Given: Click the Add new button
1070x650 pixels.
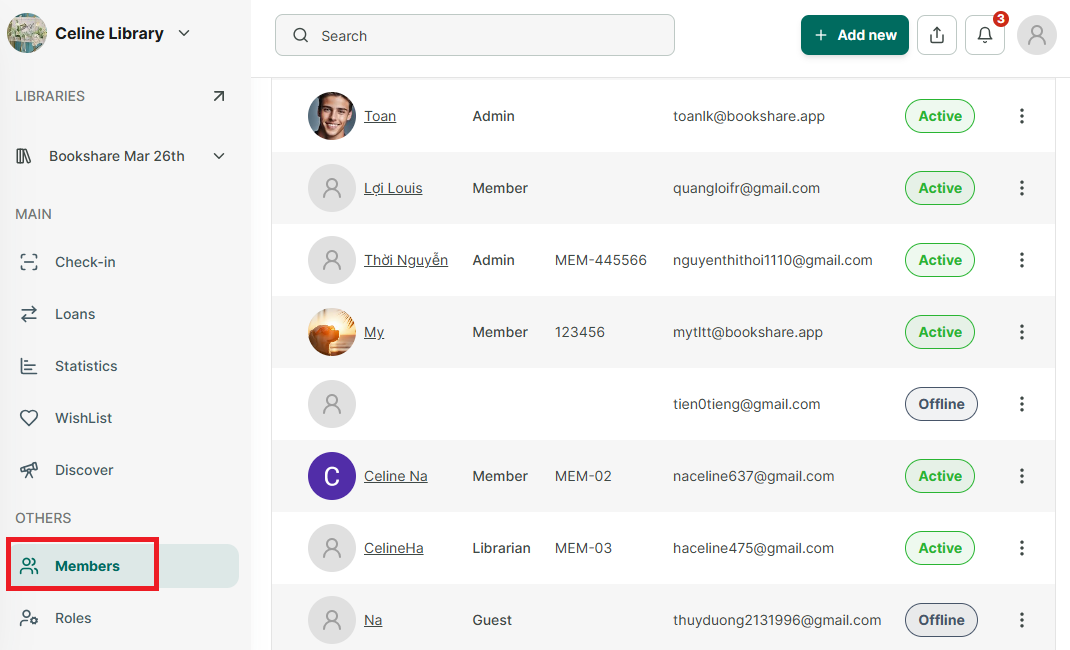Looking at the screenshot, I should coord(854,35).
